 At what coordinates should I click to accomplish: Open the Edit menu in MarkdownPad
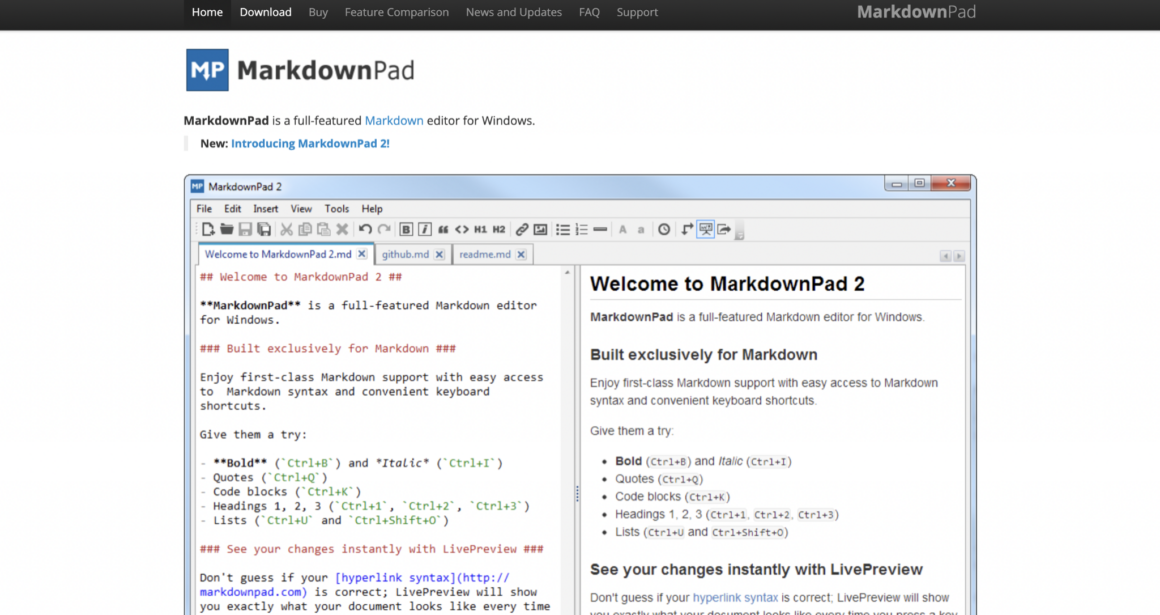pos(232,209)
